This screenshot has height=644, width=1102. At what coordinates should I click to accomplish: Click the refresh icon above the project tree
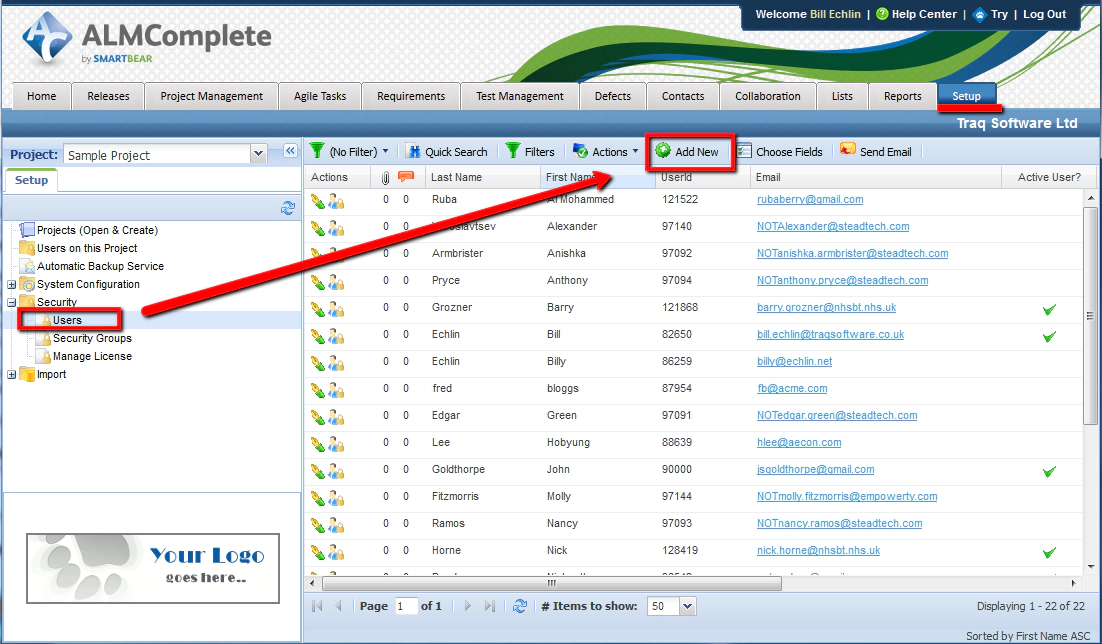click(289, 208)
